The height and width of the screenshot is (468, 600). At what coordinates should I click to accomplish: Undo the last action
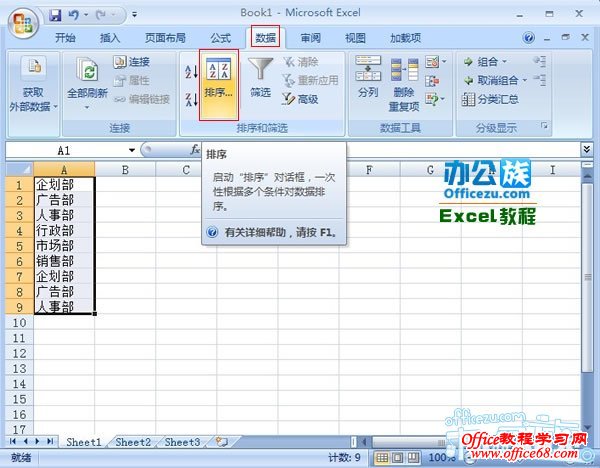pyautogui.click(x=73, y=15)
